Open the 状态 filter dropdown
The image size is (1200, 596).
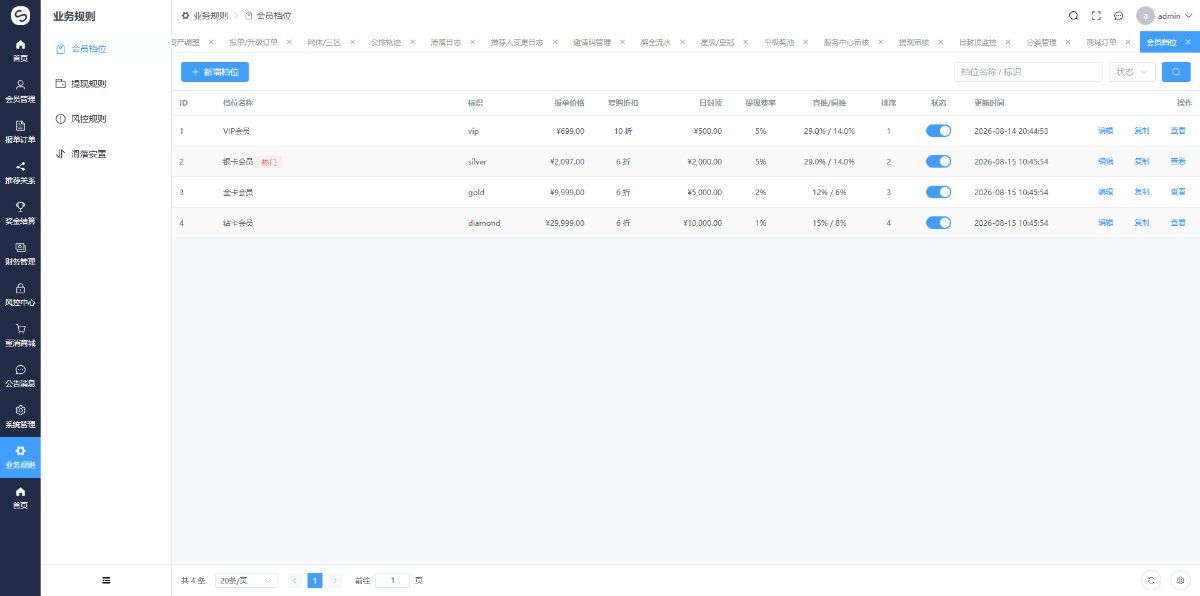(x=1132, y=72)
